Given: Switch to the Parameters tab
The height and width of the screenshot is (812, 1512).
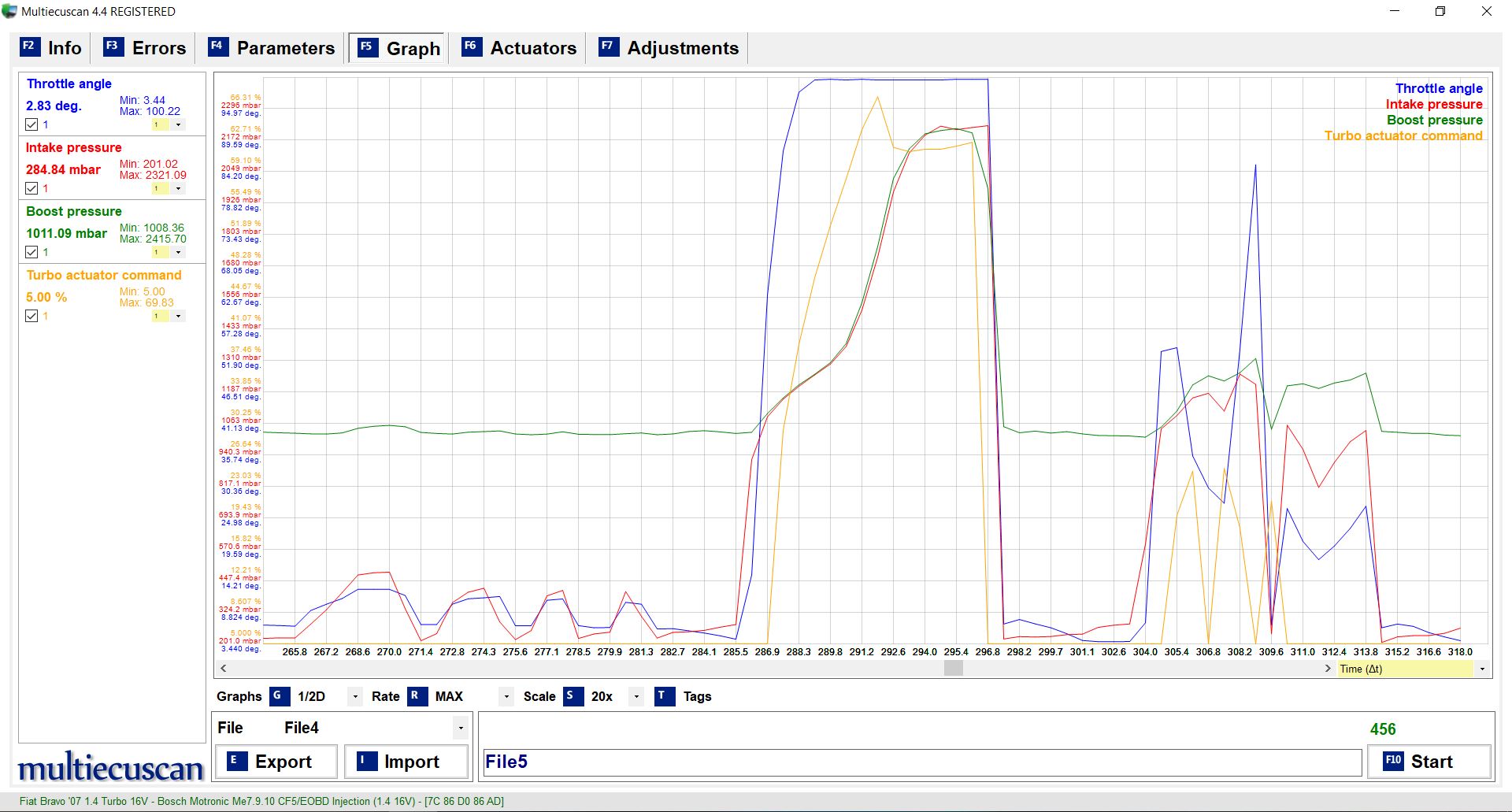Looking at the screenshot, I should [x=272, y=48].
